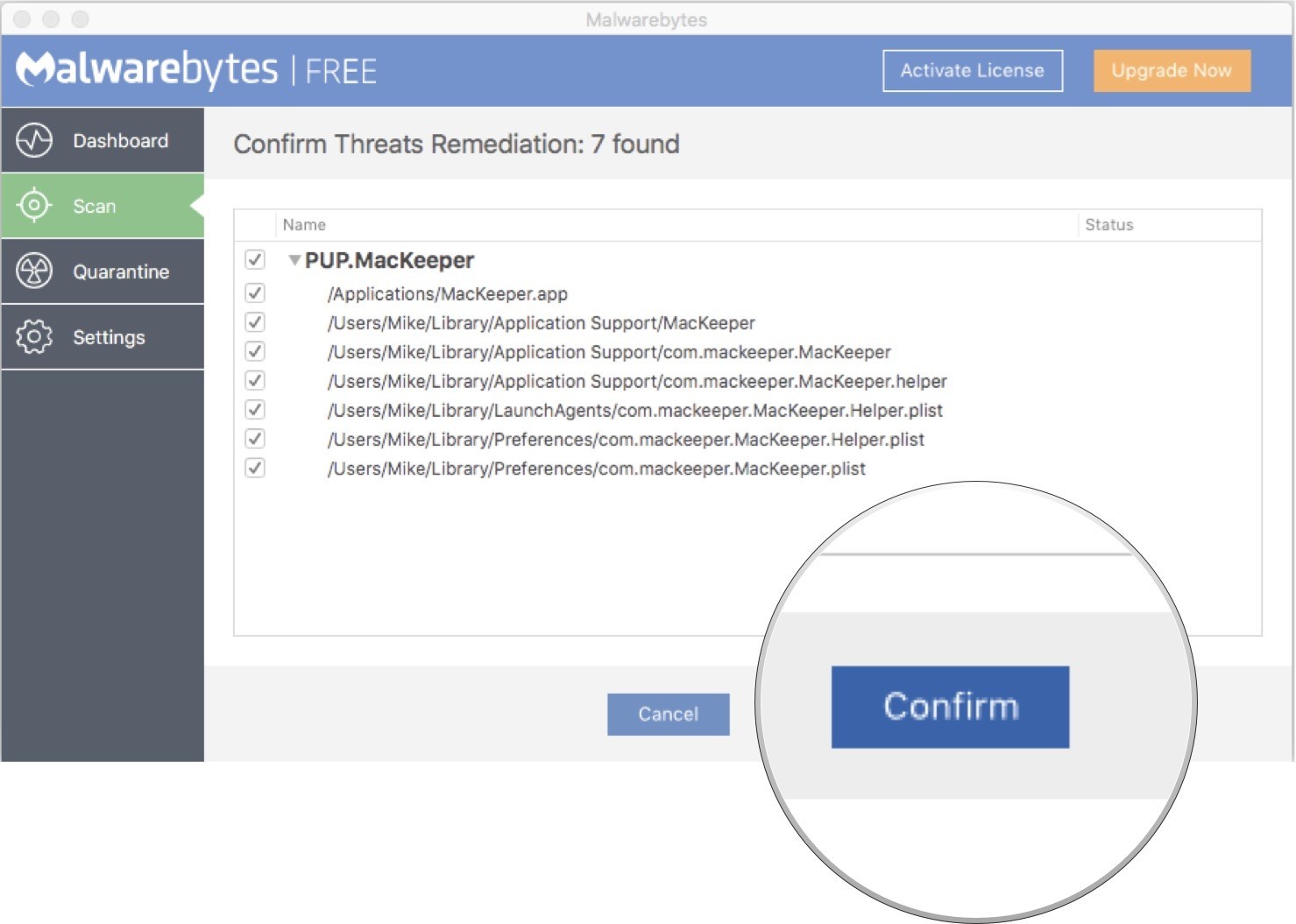The height and width of the screenshot is (924, 1296).
Task: Select the /Applications/MacKeeper.app entry
Action: (x=448, y=293)
